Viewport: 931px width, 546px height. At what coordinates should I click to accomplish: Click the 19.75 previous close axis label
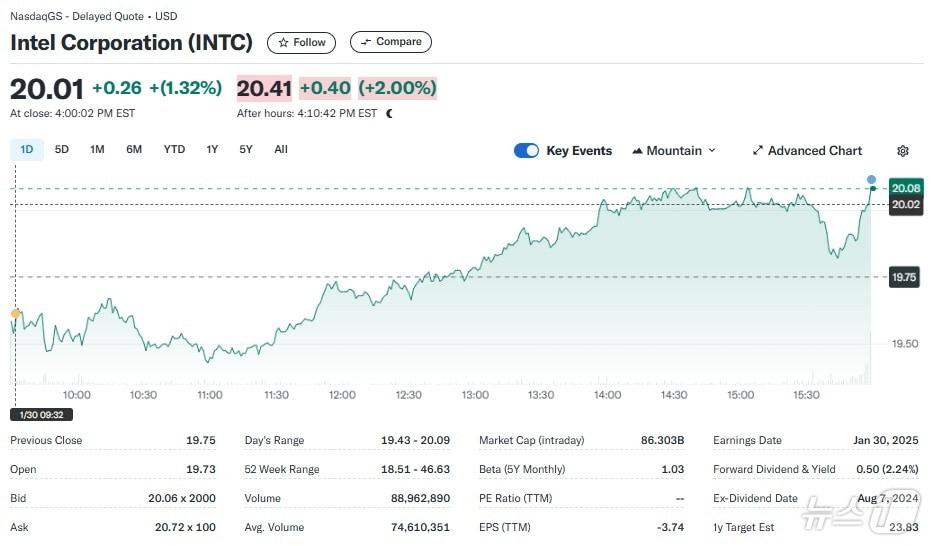[x=904, y=277]
